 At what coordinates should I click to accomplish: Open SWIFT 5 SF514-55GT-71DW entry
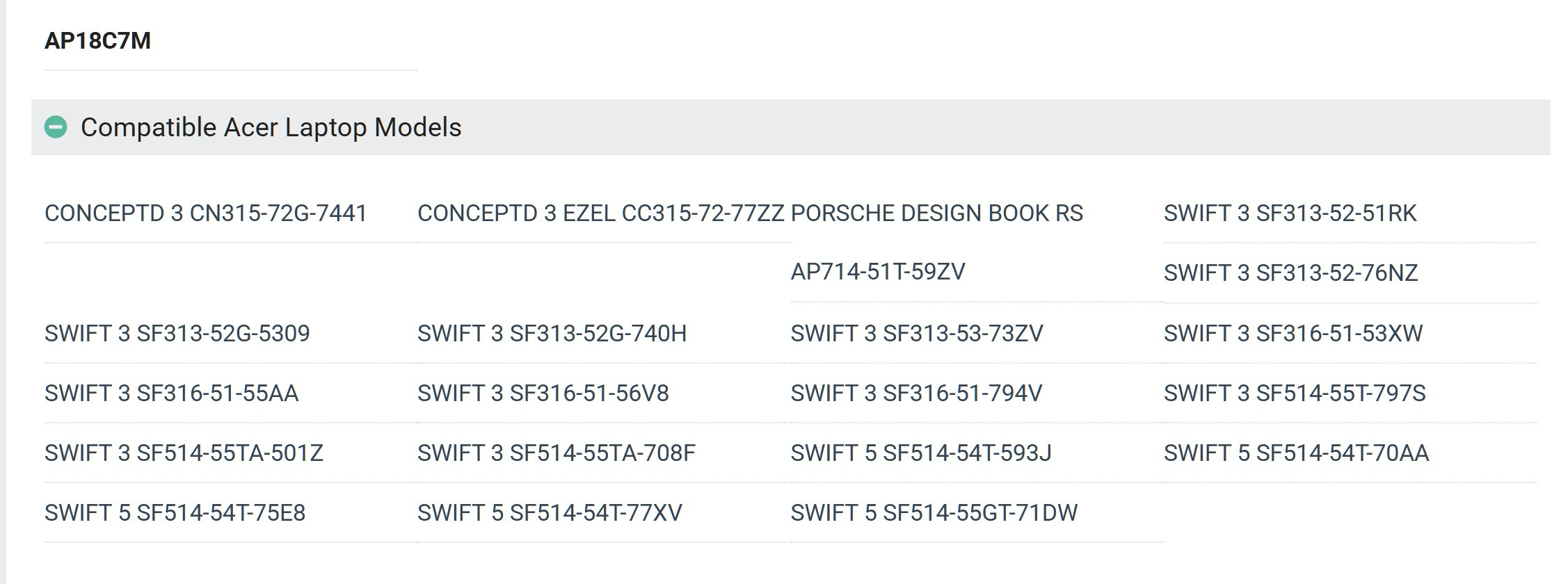click(934, 513)
